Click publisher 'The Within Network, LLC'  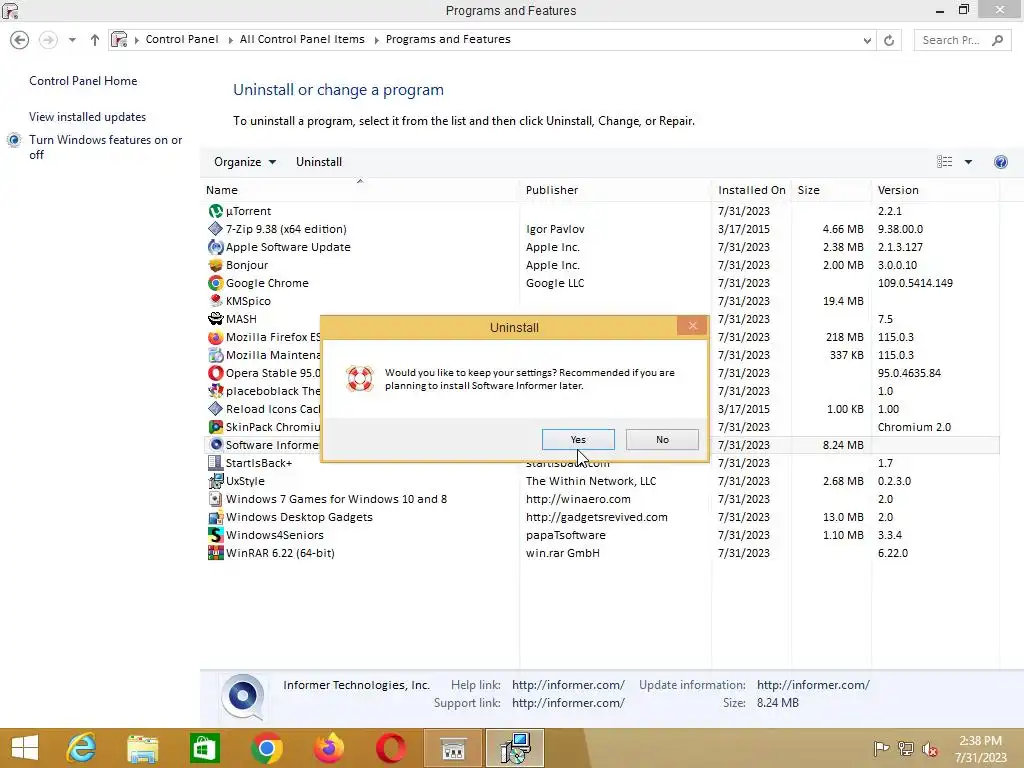coord(591,481)
